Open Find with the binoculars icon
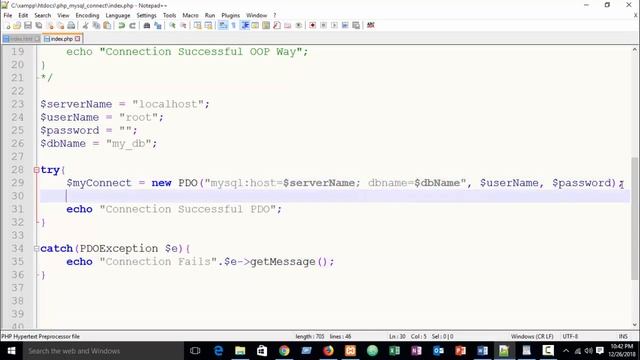Viewport: 640px width, 360px height. (147, 25)
